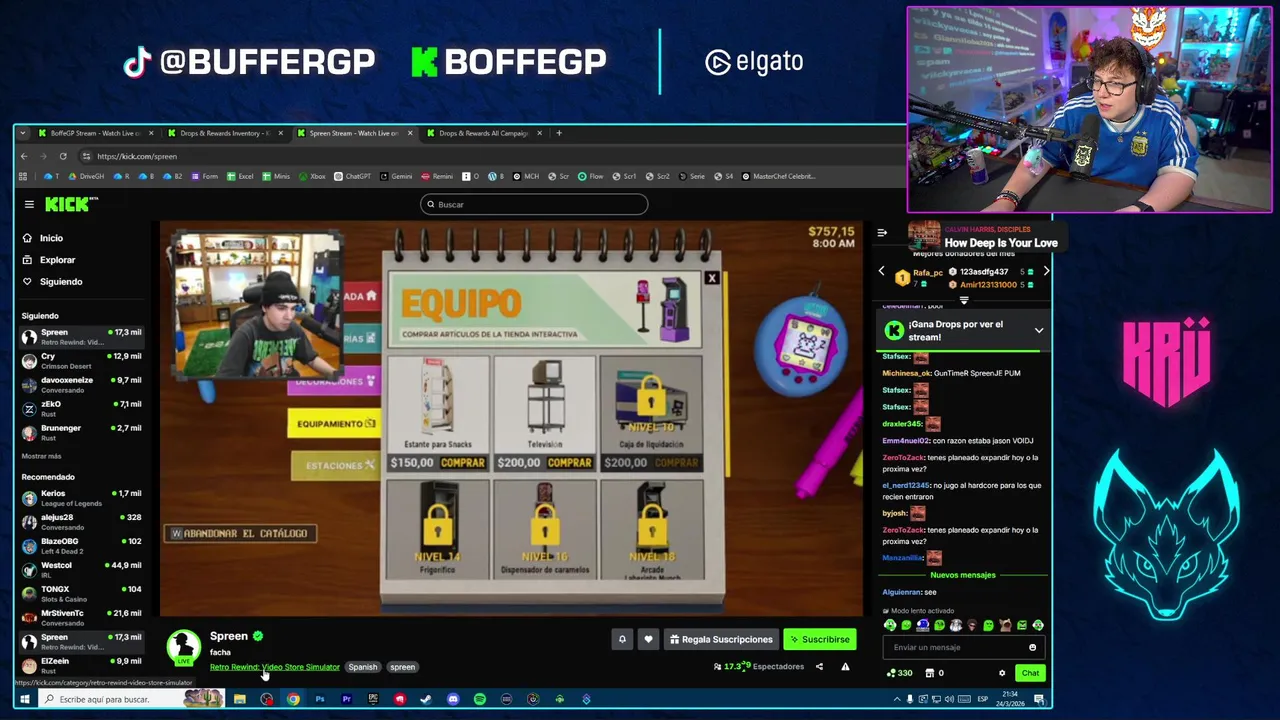The width and height of the screenshot is (1280, 720).
Task: Open the Excel bookmark
Action: coord(240,176)
